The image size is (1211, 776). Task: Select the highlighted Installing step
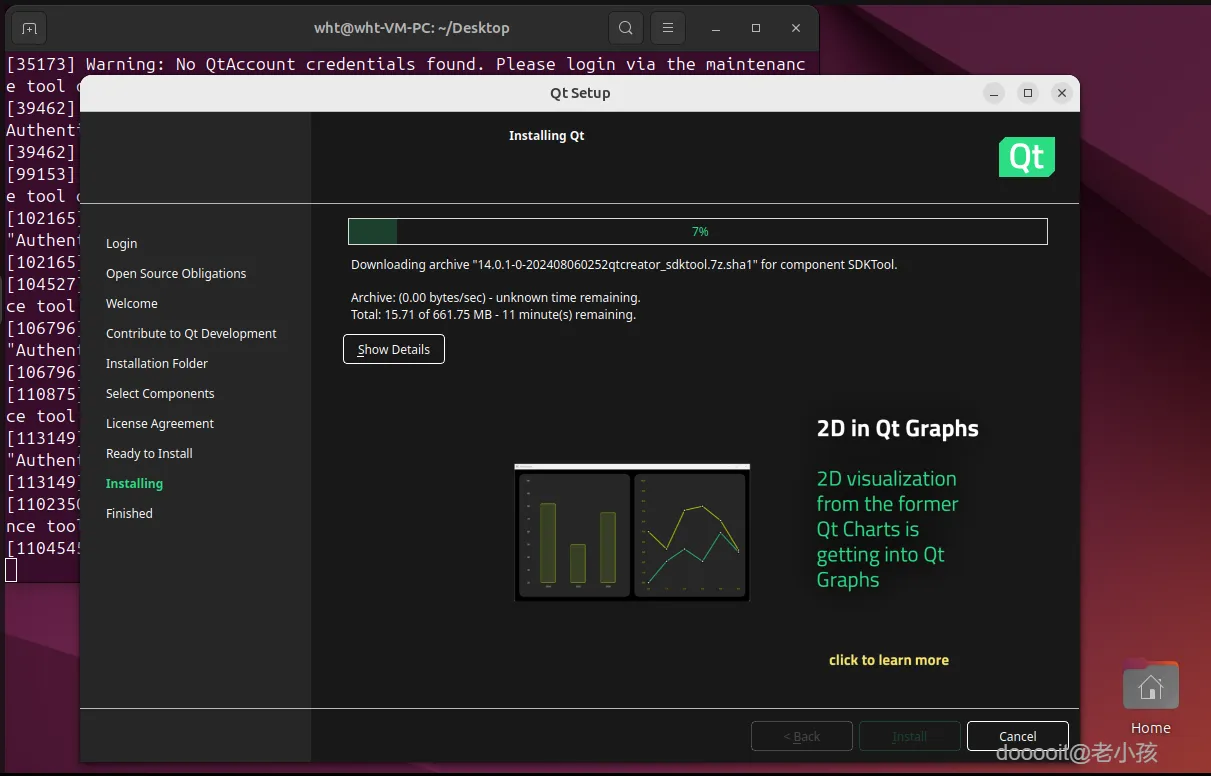(134, 483)
